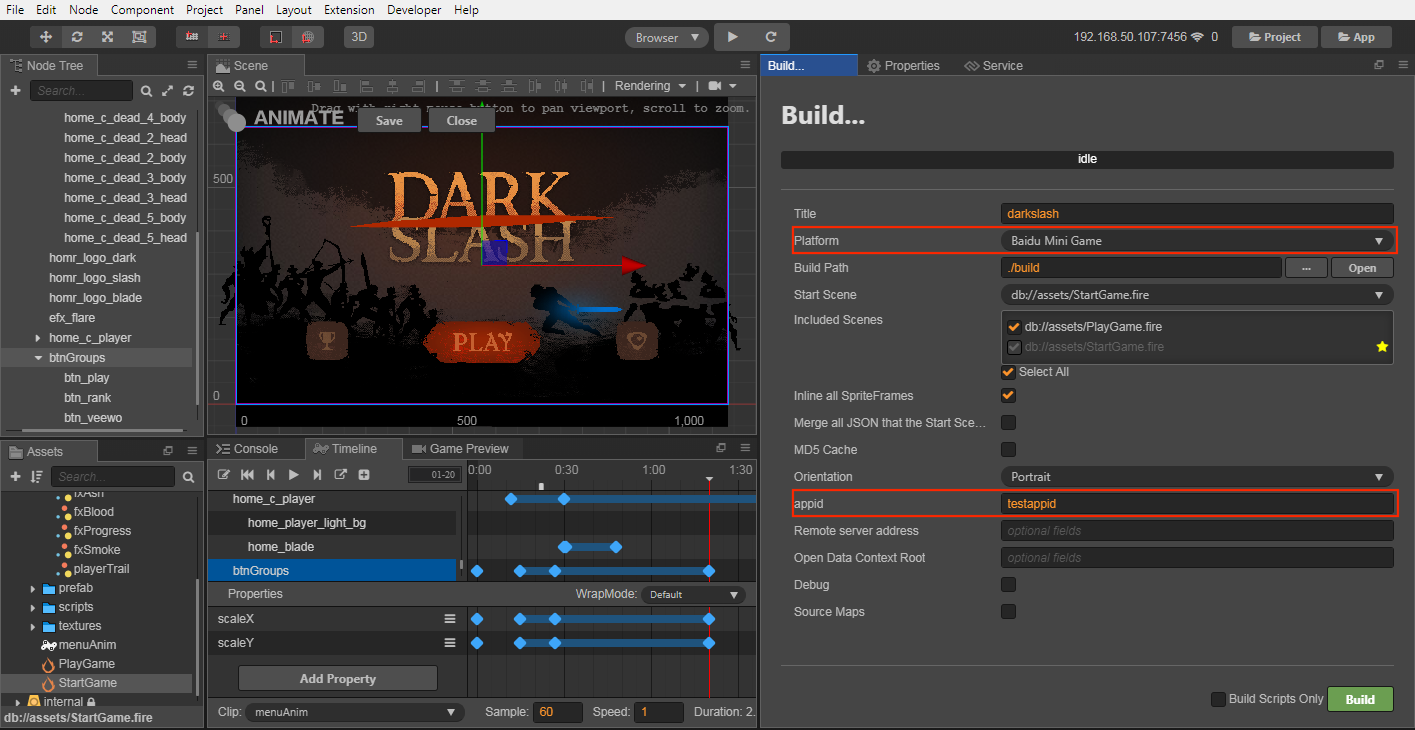This screenshot has width=1415, height=730.
Task: Jump to the first frame in Timeline
Action: point(247,475)
